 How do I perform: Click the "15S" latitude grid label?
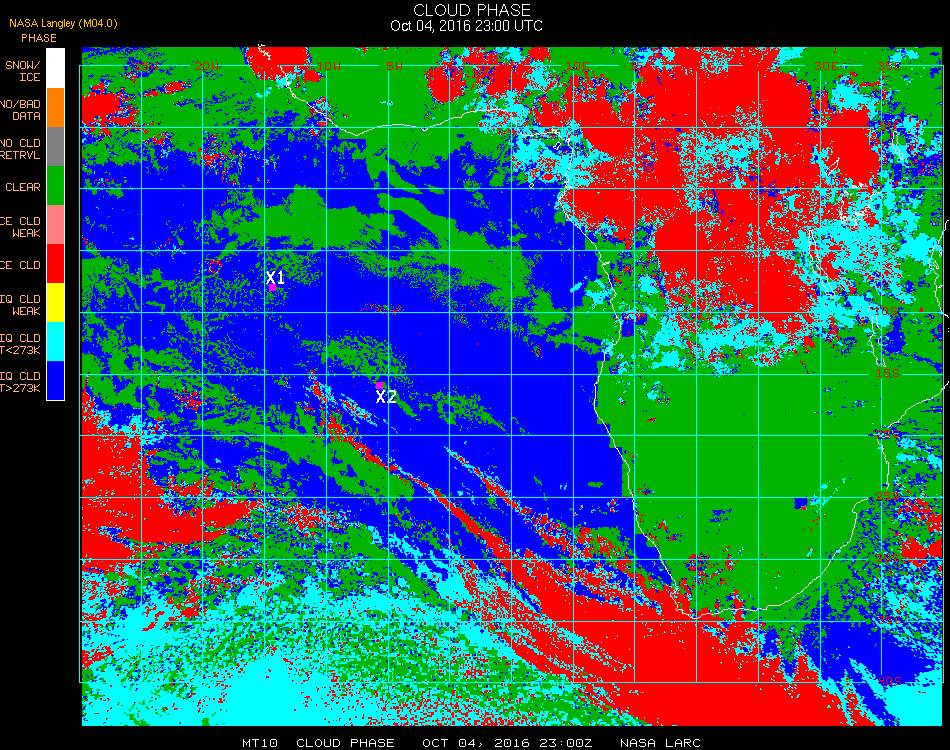(x=888, y=373)
